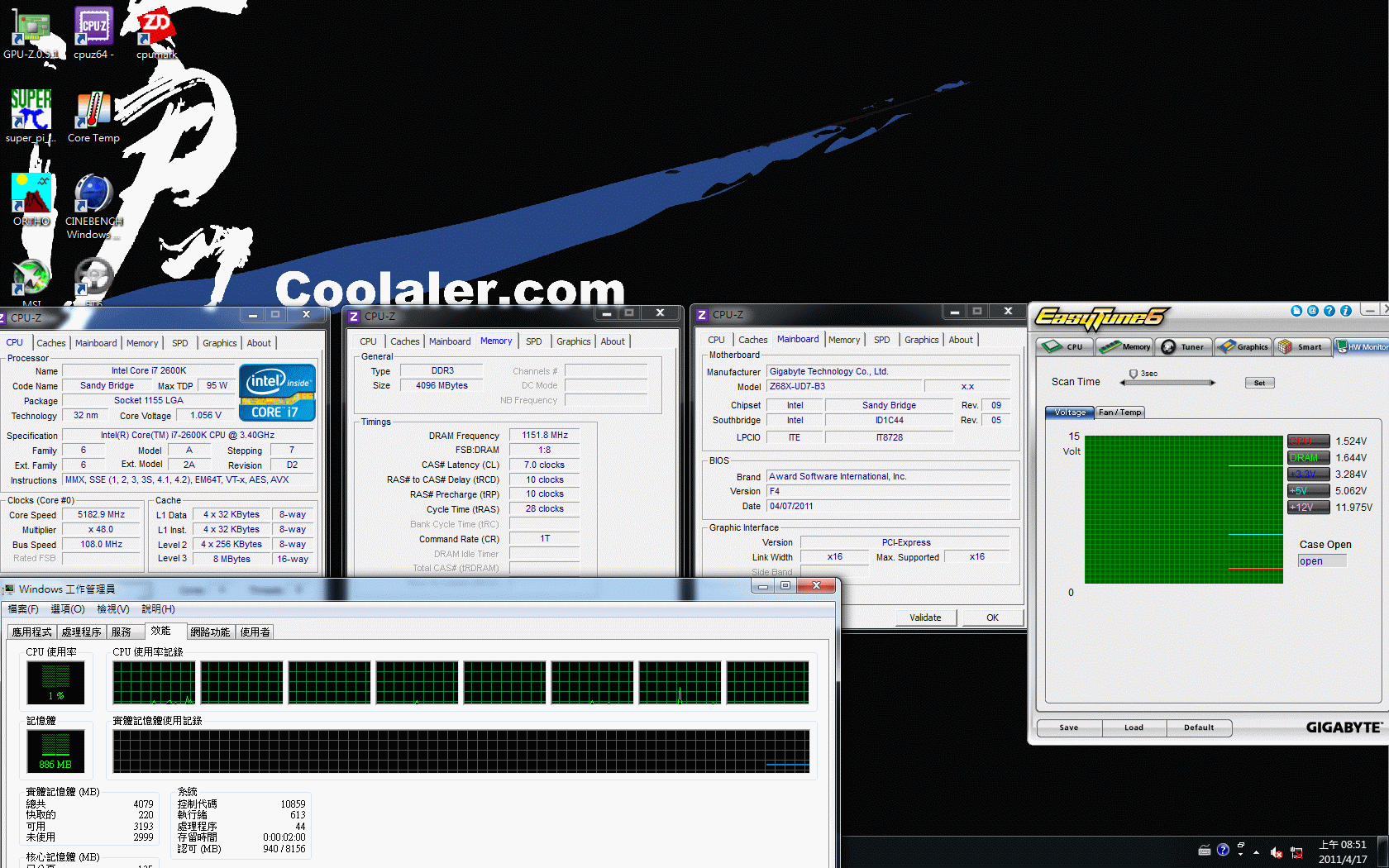
Task: Click the blue help icon in the taskbar
Action: (x=1223, y=850)
